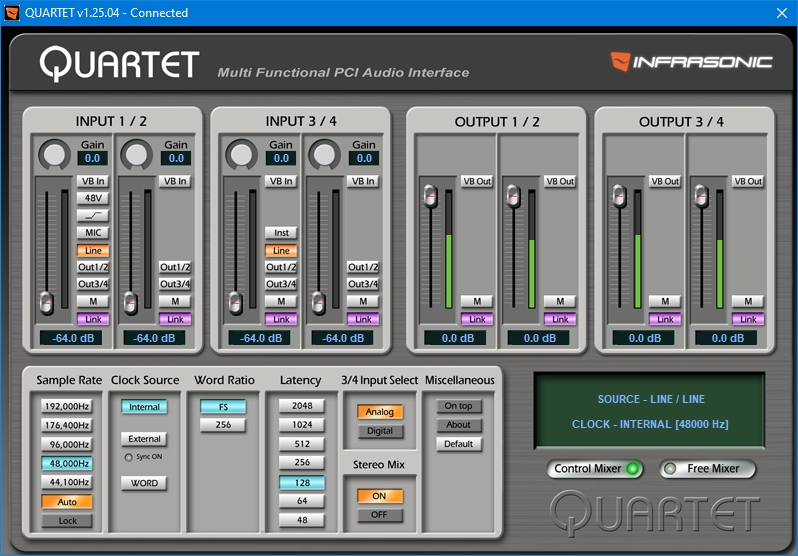The width and height of the screenshot is (798, 556).
Task: Turn Stereo Mix OFF
Action: tap(380, 515)
